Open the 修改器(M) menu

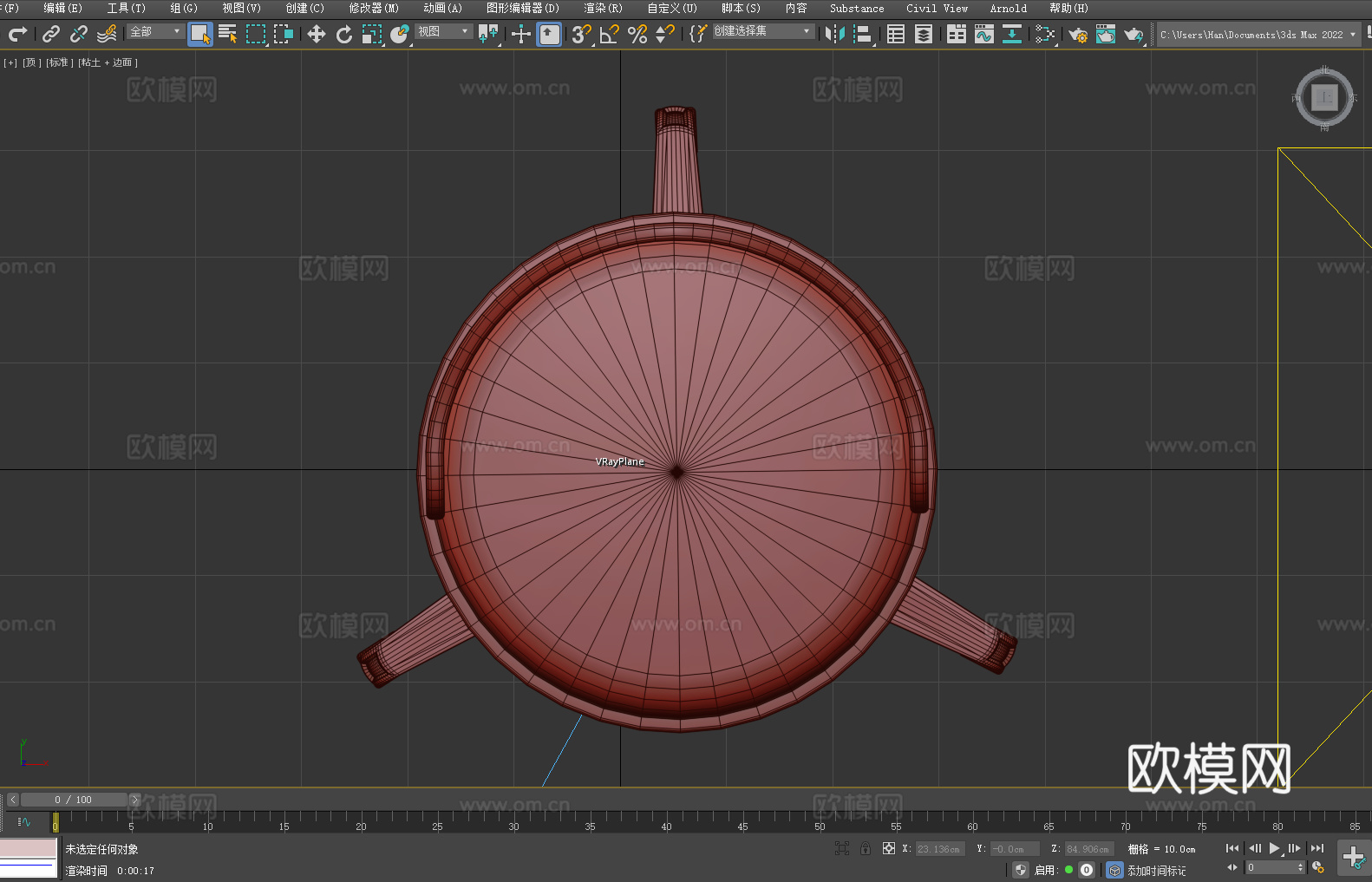point(374,8)
